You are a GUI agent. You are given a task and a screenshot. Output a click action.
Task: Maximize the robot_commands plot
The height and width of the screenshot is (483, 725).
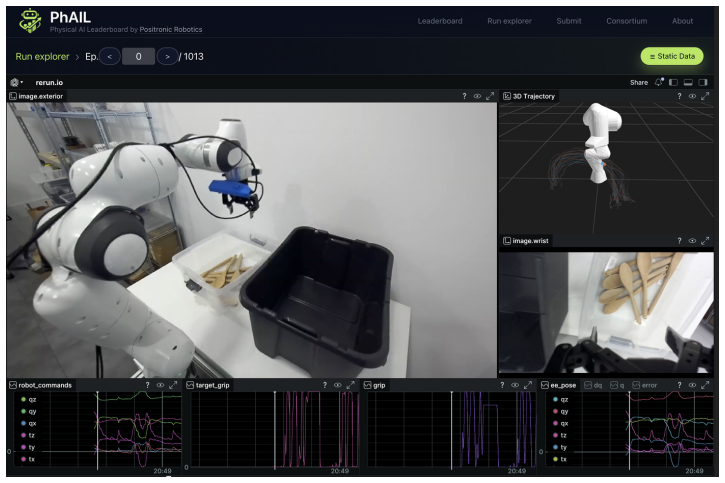pyautogui.click(x=173, y=385)
